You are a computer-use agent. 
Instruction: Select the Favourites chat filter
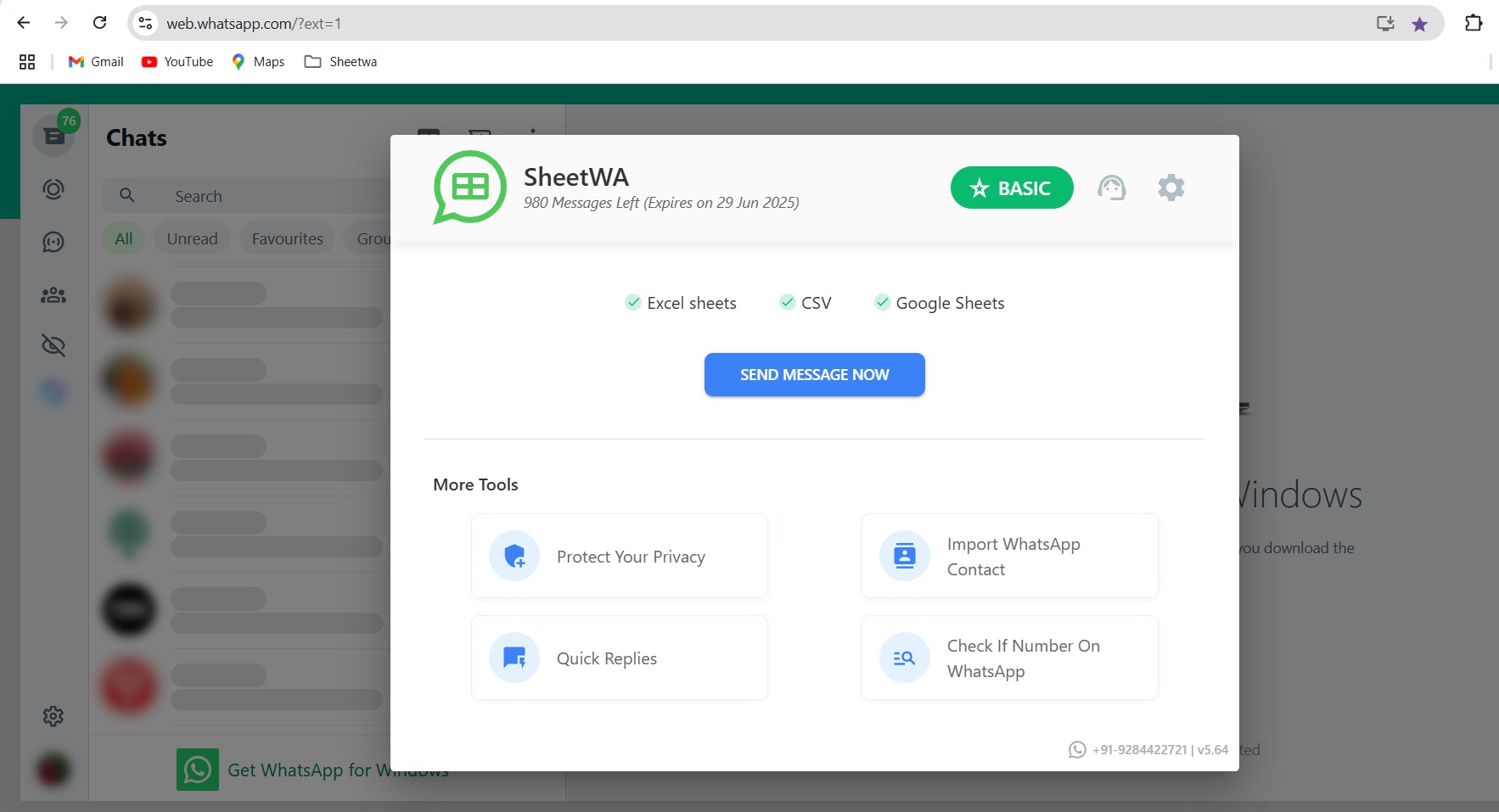click(x=288, y=238)
